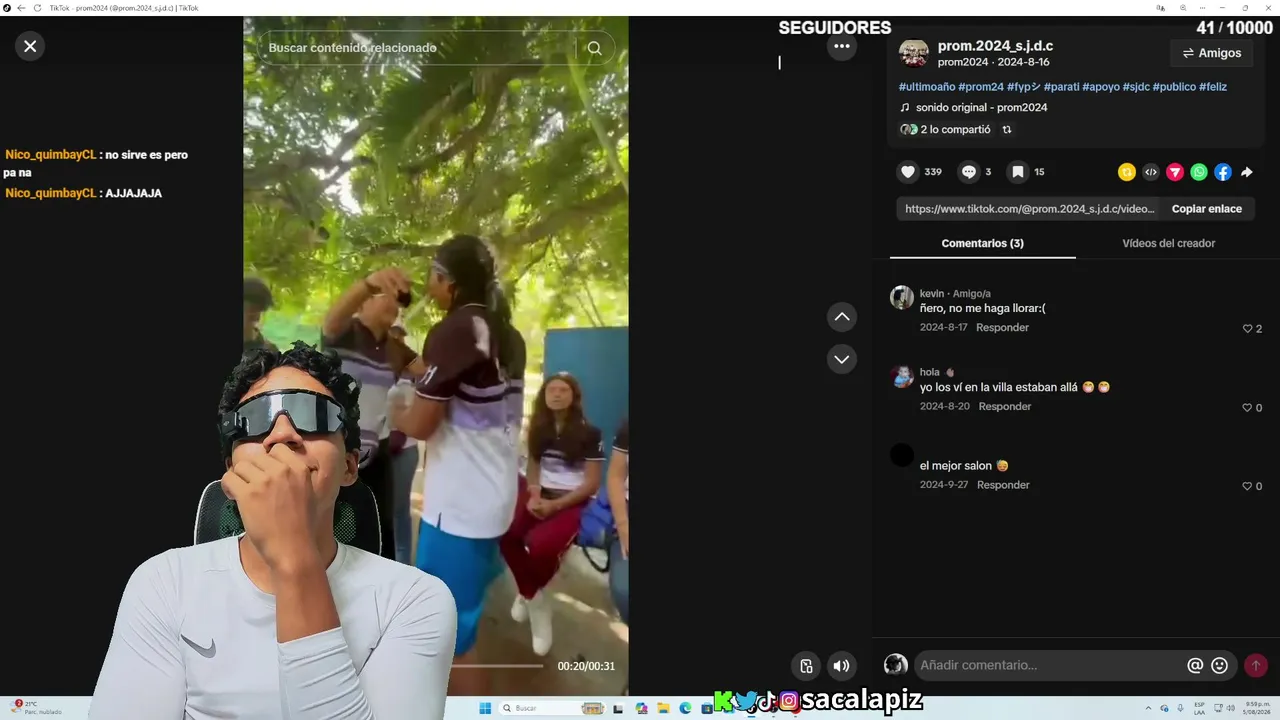Open prom.2024_s.j.d.c profile avatar

914,53
